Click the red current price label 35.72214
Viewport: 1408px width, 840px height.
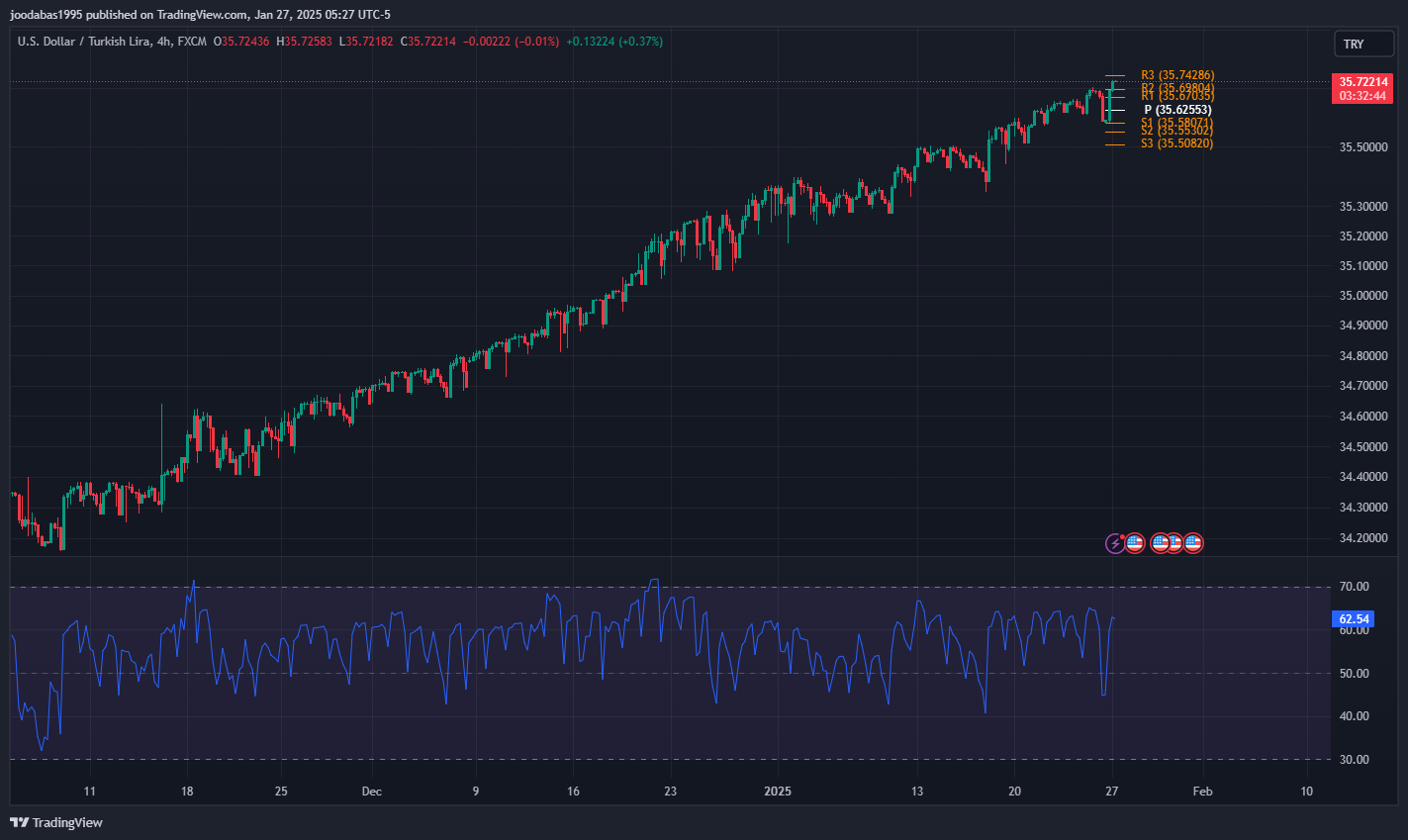[x=1362, y=82]
